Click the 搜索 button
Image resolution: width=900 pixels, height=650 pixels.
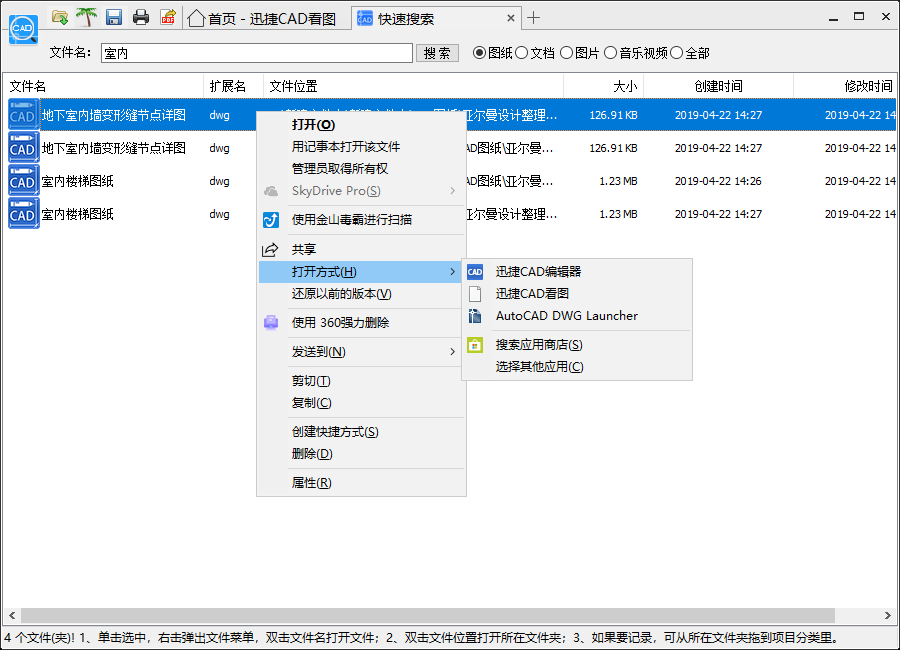[437, 53]
